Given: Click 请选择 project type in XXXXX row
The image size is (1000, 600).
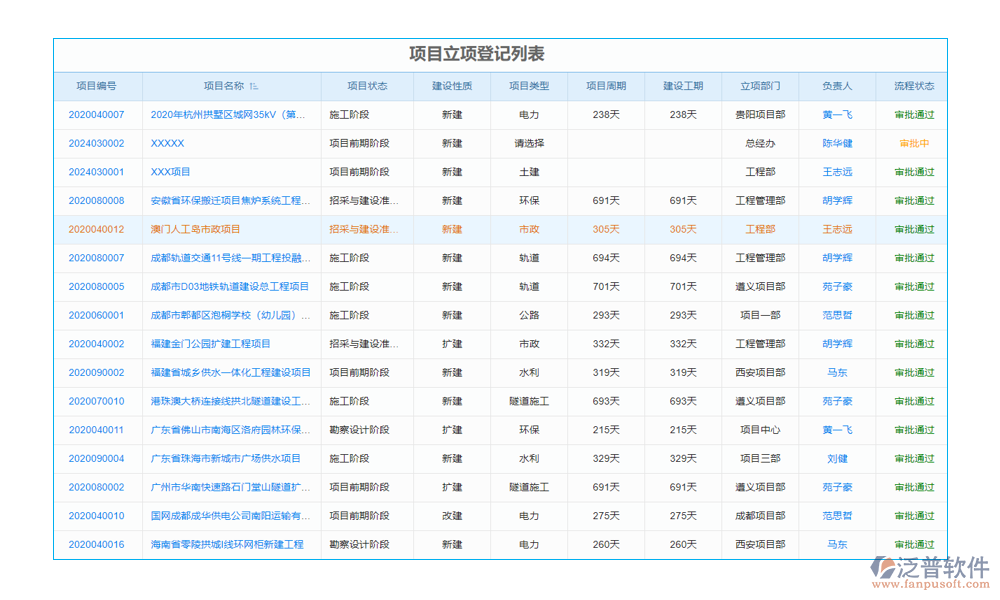Looking at the screenshot, I should 529,144.
